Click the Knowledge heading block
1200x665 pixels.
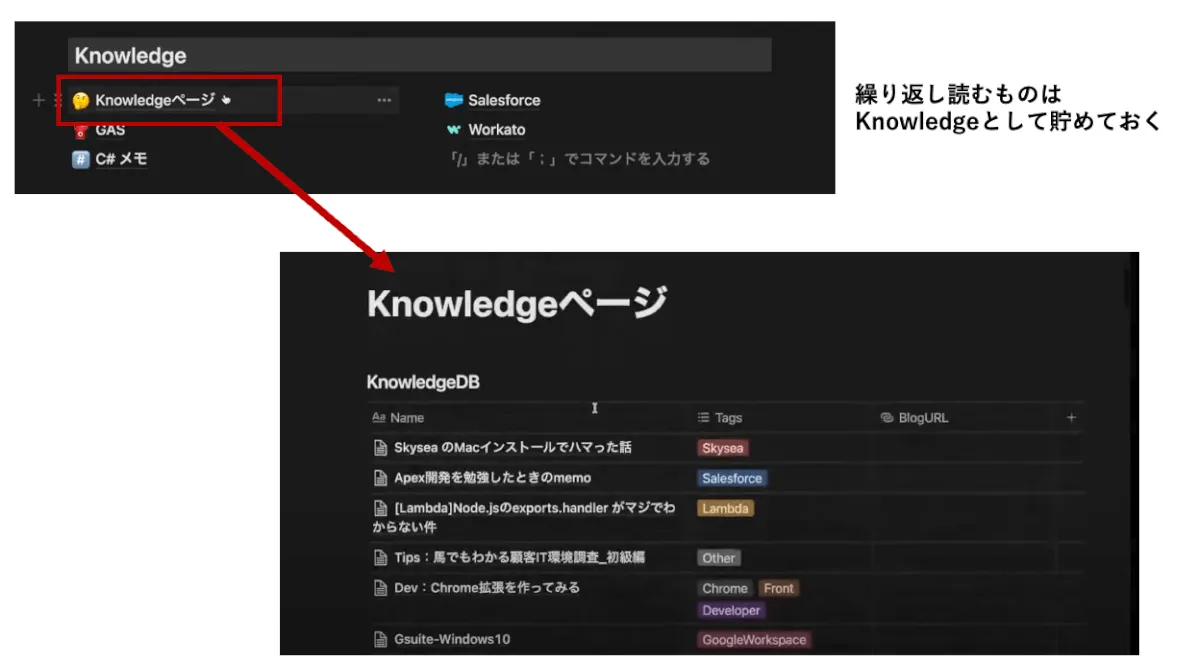420,55
